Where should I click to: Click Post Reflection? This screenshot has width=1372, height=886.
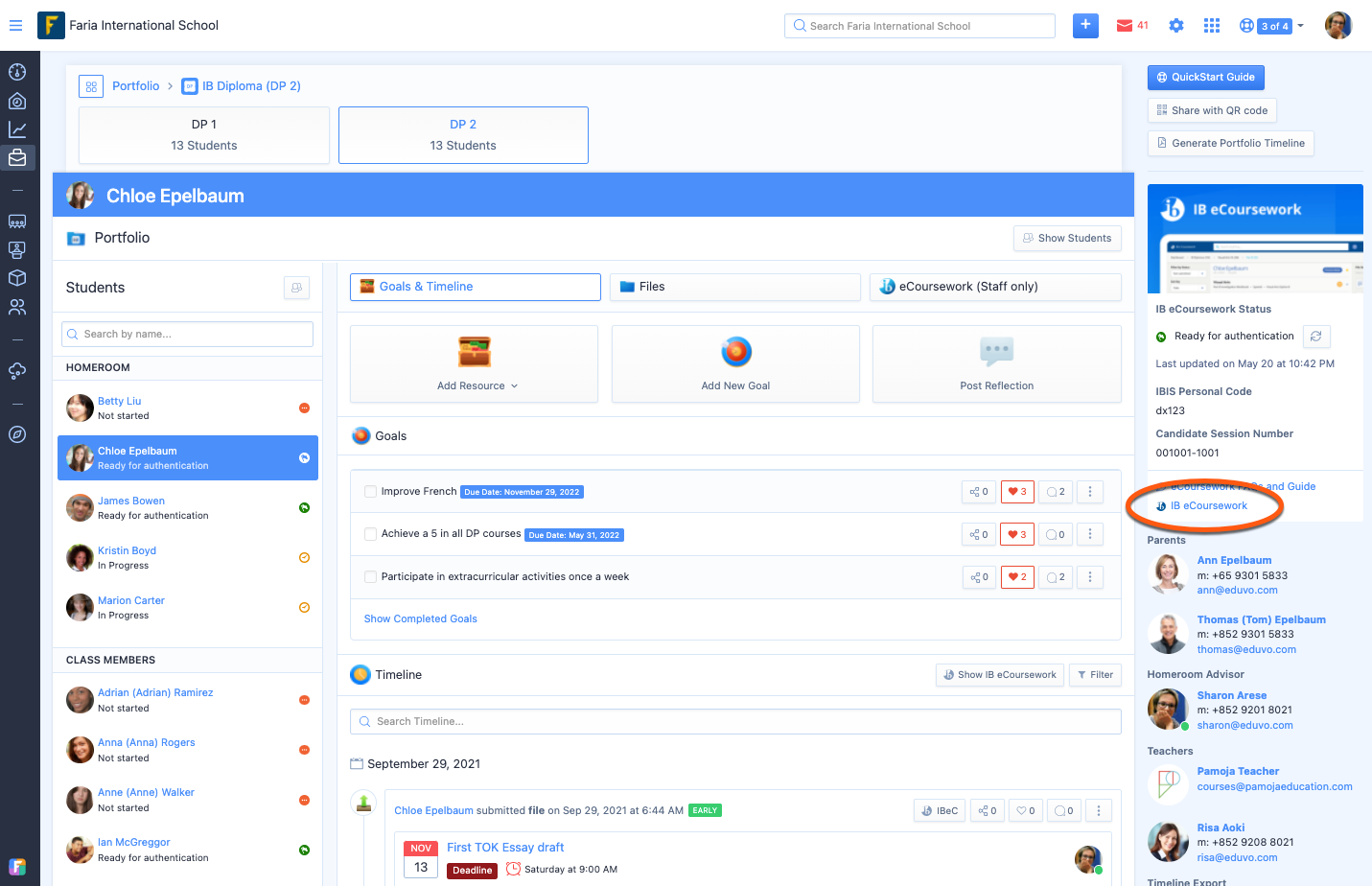click(x=997, y=364)
